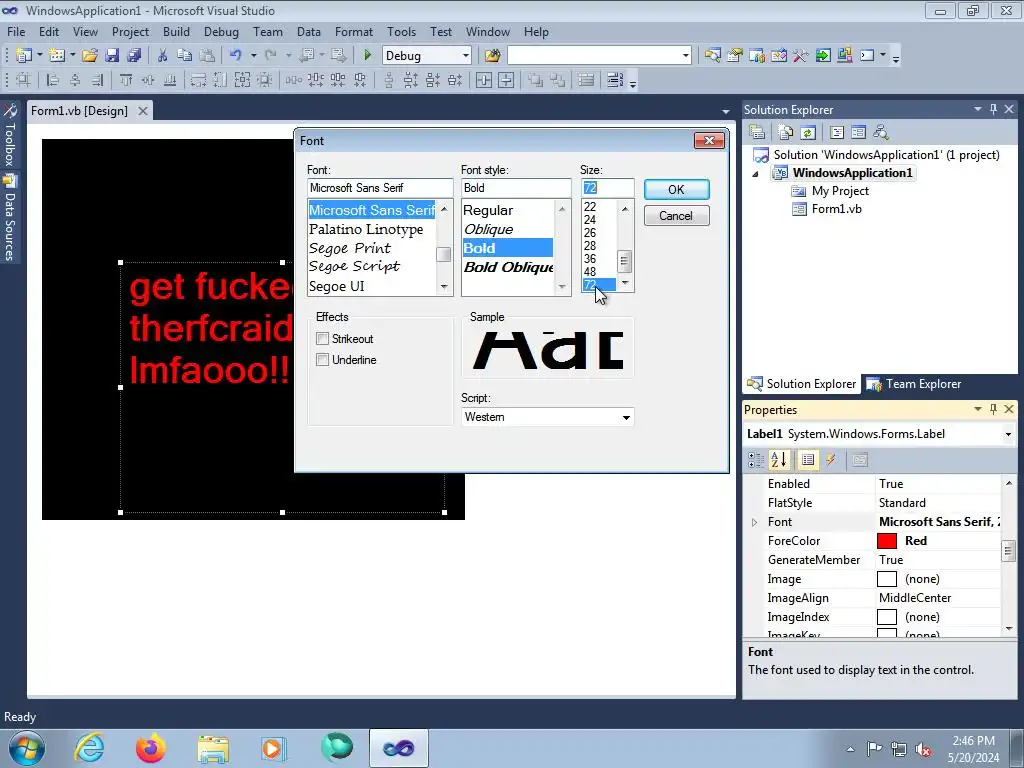Click the Undo arrow icon
The image size is (1024, 768).
click(236, 56)
